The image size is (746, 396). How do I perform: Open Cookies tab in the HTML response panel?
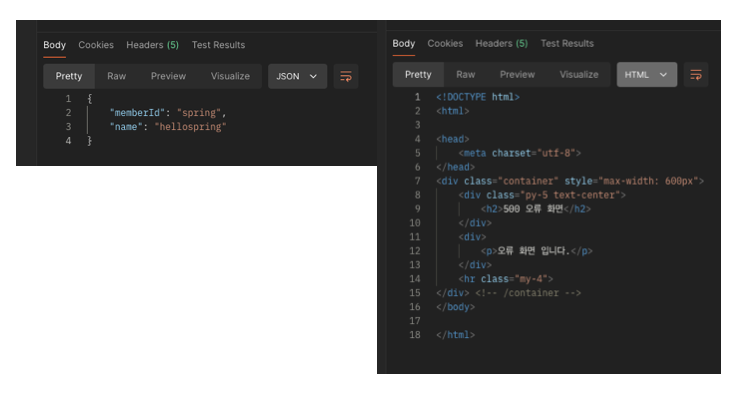pyautogui.click(x=445, y=43)
